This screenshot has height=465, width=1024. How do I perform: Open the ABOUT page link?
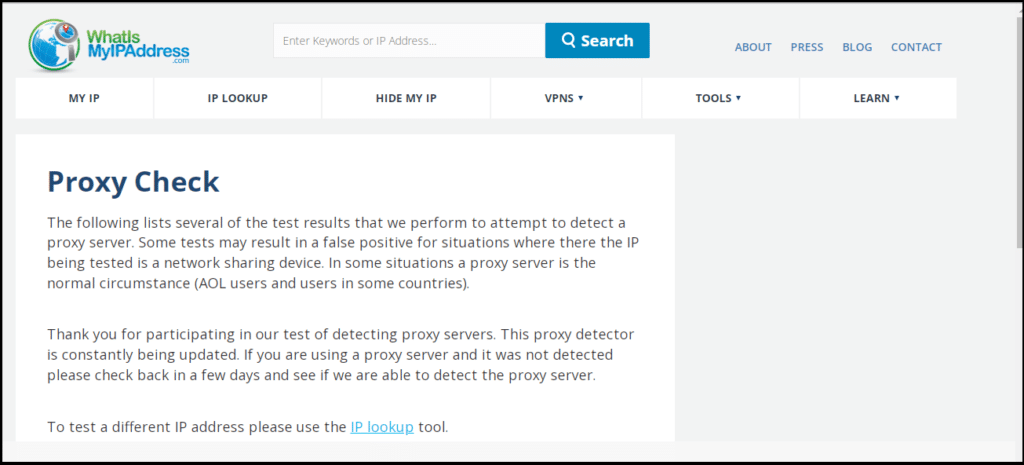point(753,47)
